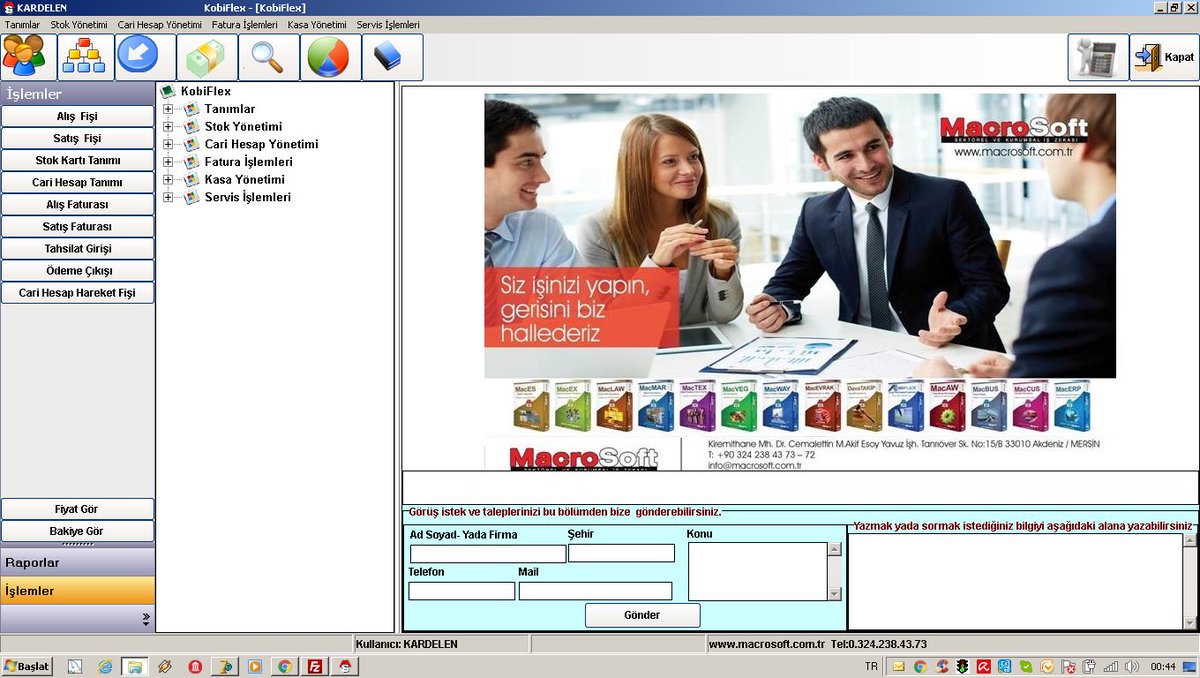This screenshot has width=1200, height=678.
Task: Click inside the Telefon input field
Action: [x=461, y=590]
